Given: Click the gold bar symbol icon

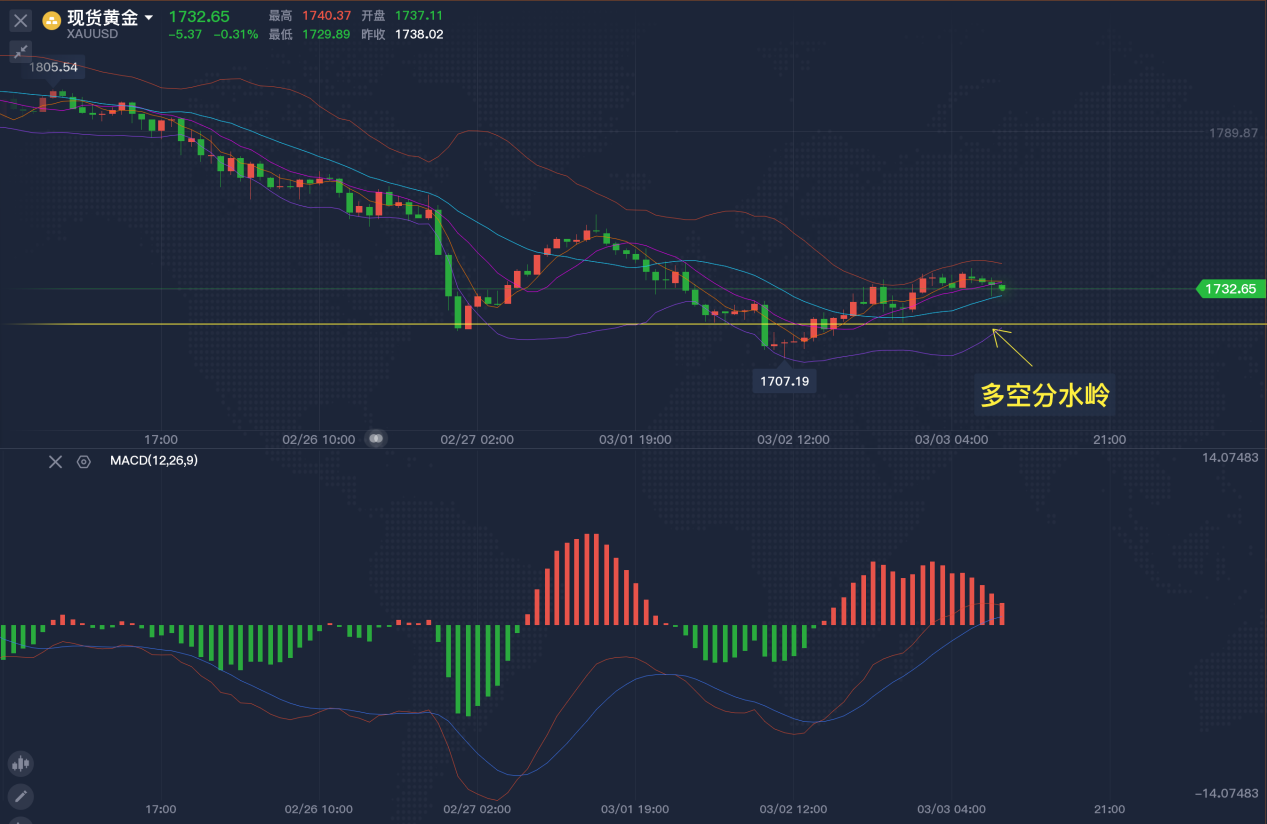Looking at the screenshot, I should (x=51, y=19).
